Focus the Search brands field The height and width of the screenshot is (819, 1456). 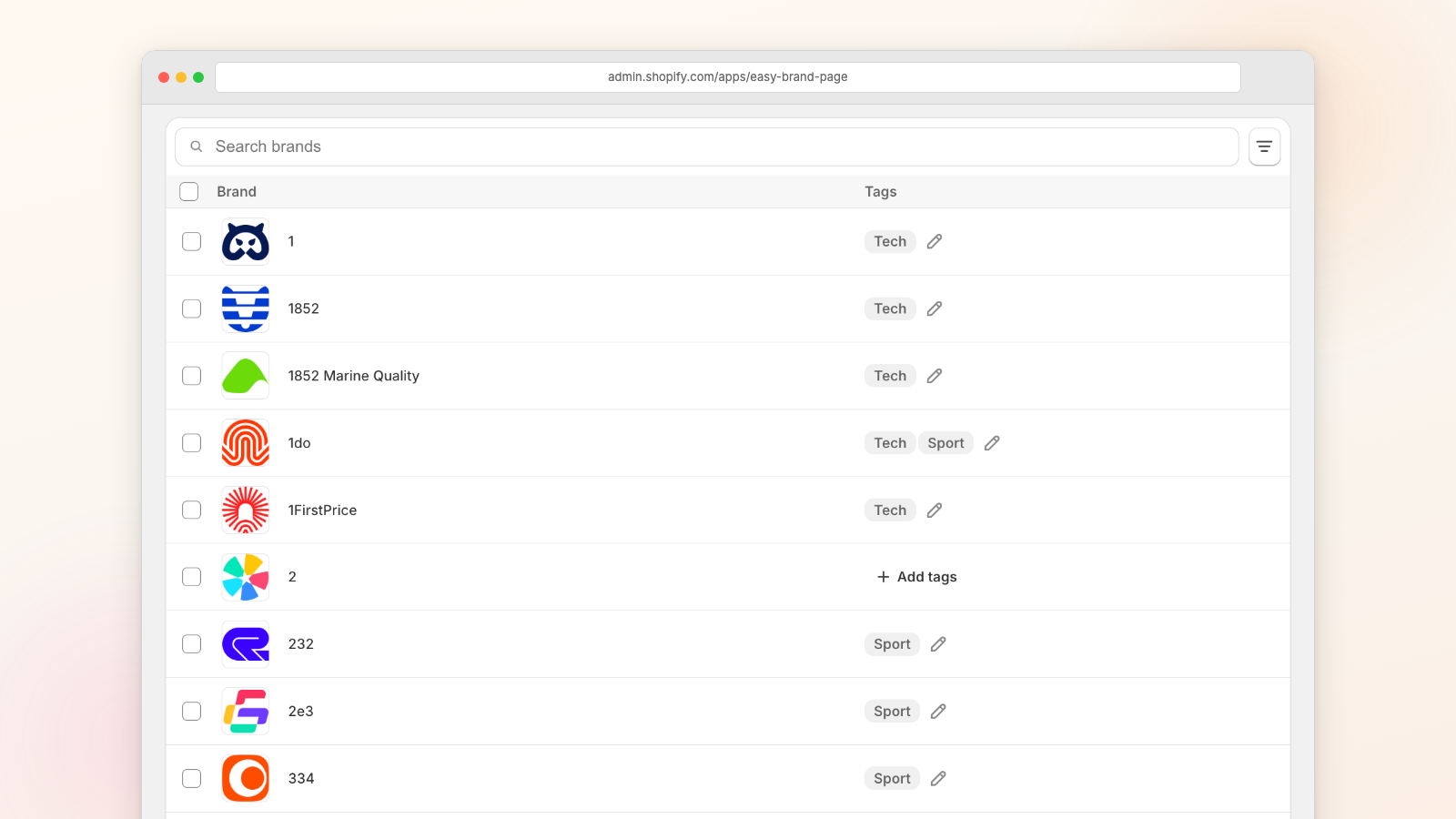click(707, 147)
